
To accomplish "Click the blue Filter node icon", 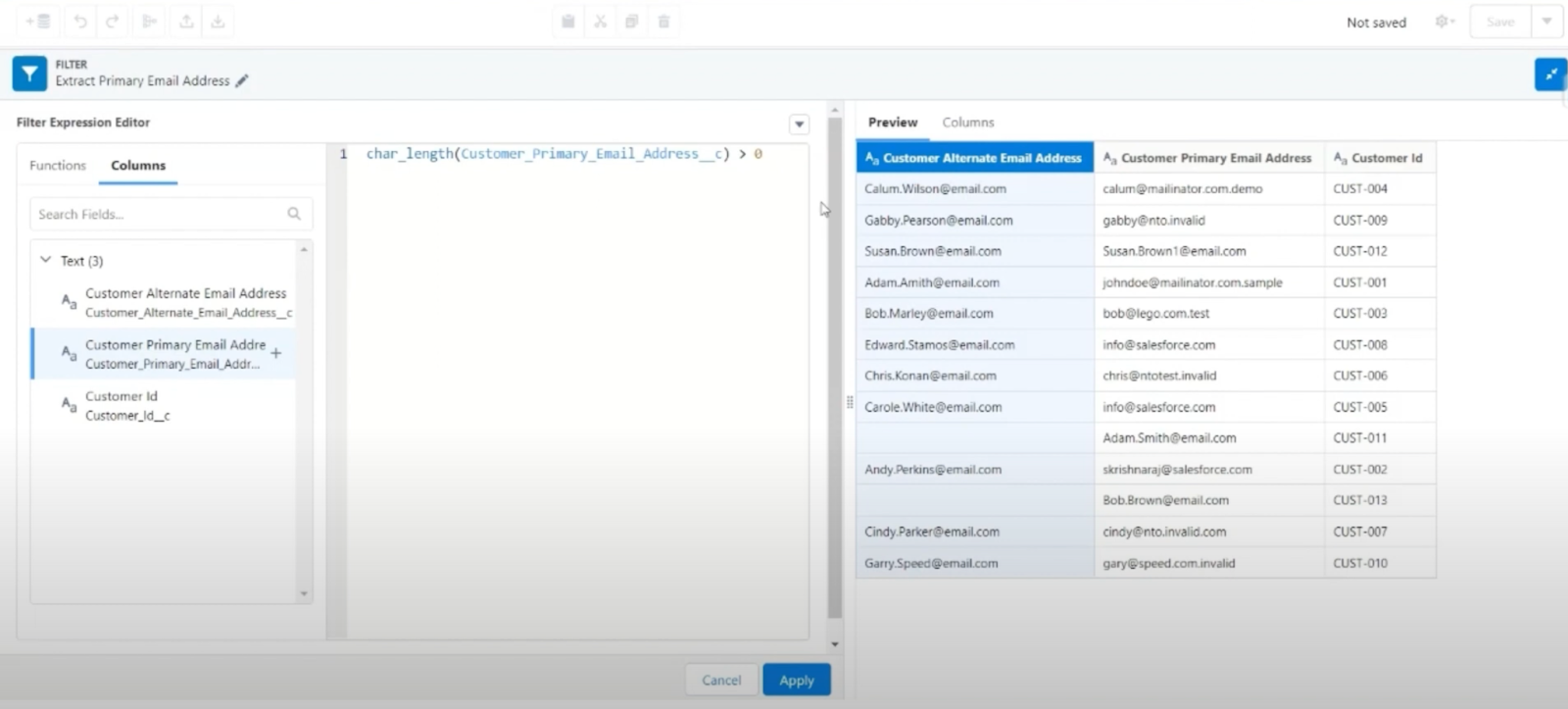I will (x=29, y=74).
